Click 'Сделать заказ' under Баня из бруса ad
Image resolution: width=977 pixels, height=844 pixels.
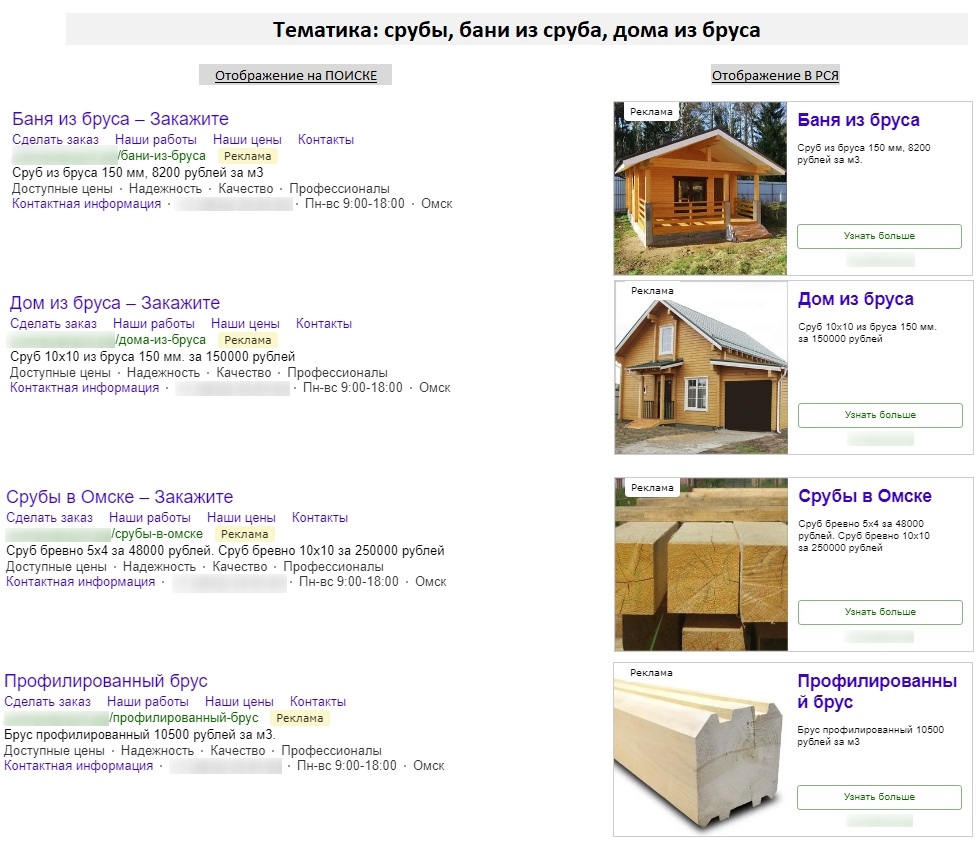[x=55, y=140]
